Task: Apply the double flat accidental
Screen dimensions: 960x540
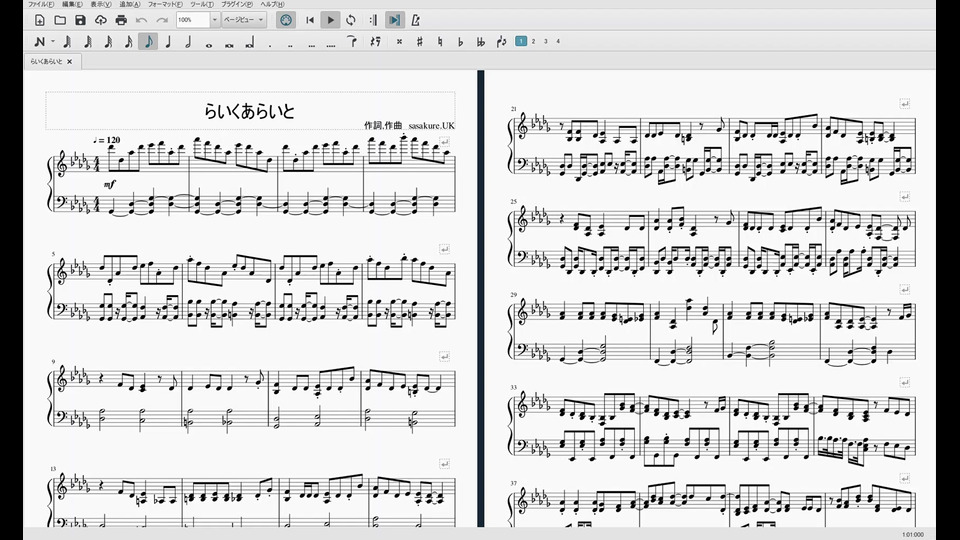Action: point(481,42)
